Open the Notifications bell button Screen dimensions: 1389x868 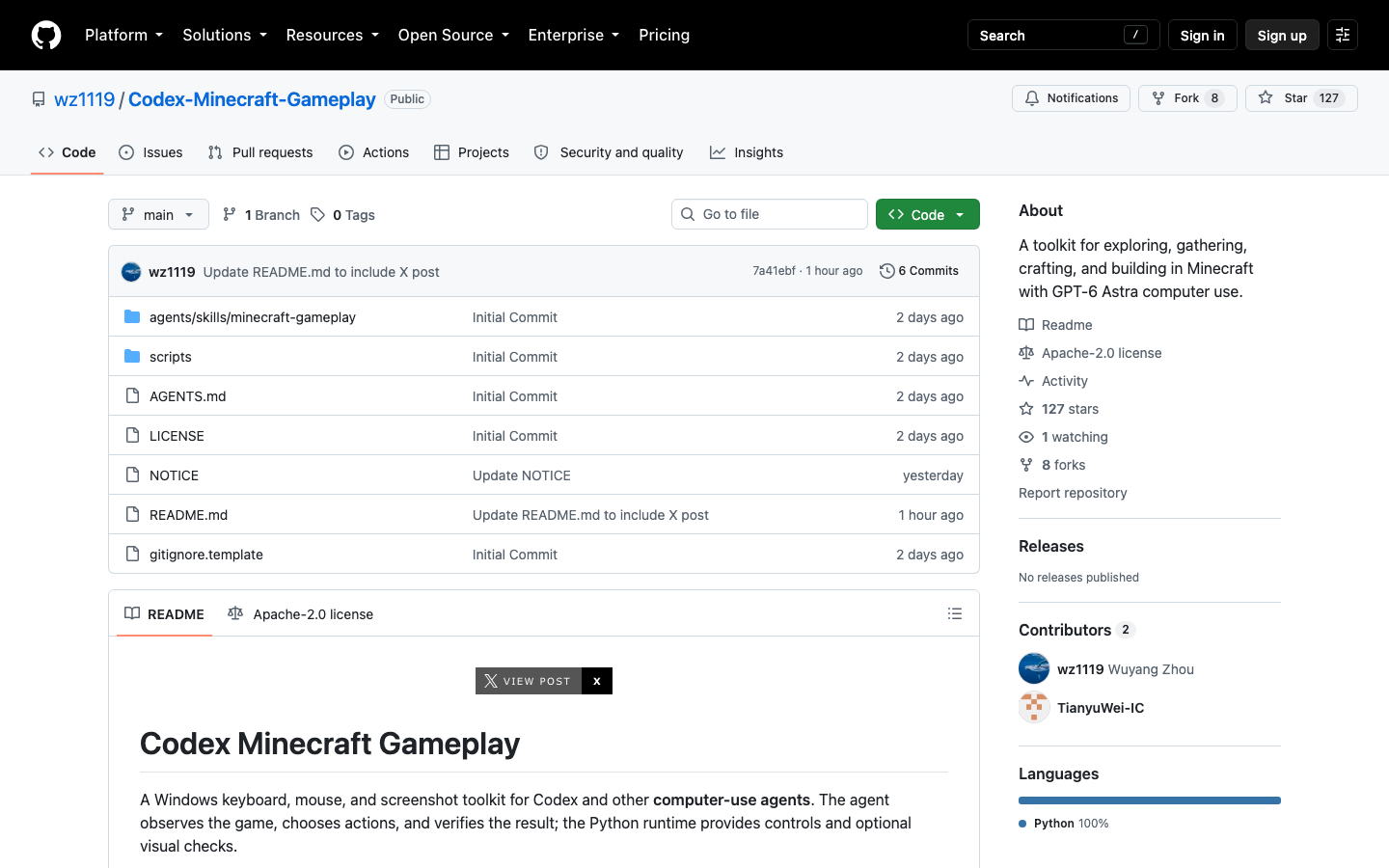[1071, 98]
